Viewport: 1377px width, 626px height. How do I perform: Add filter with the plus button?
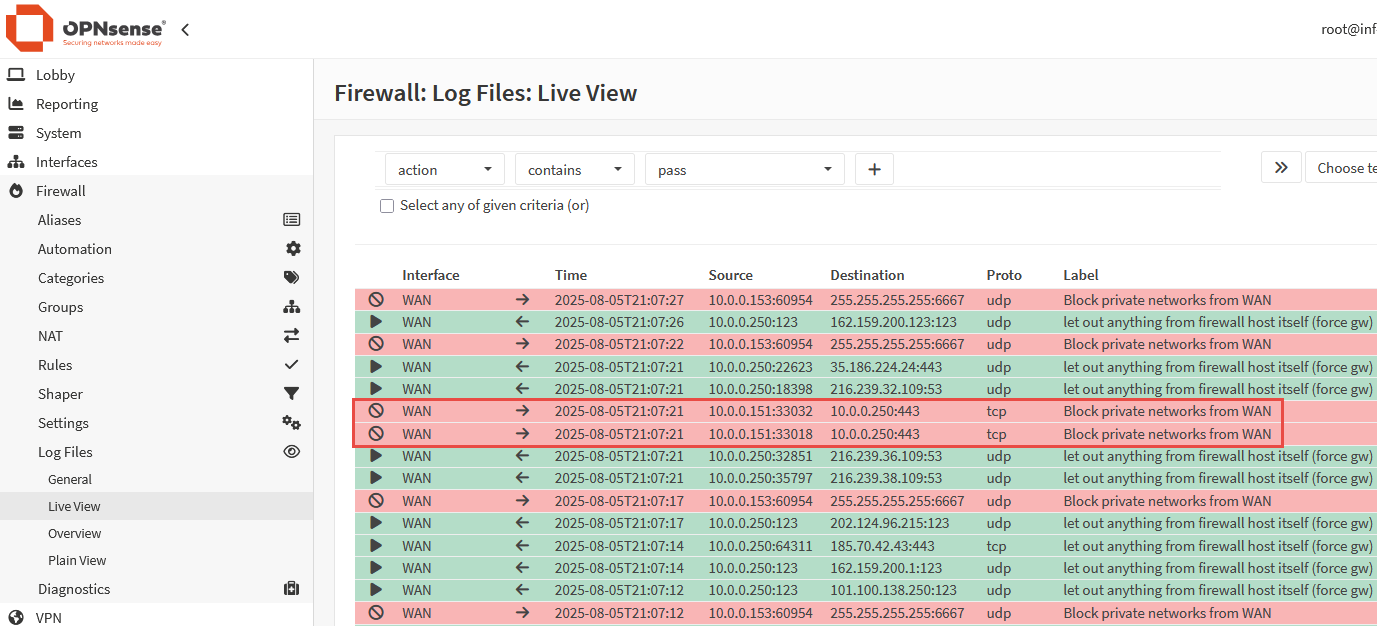(874, 170)
